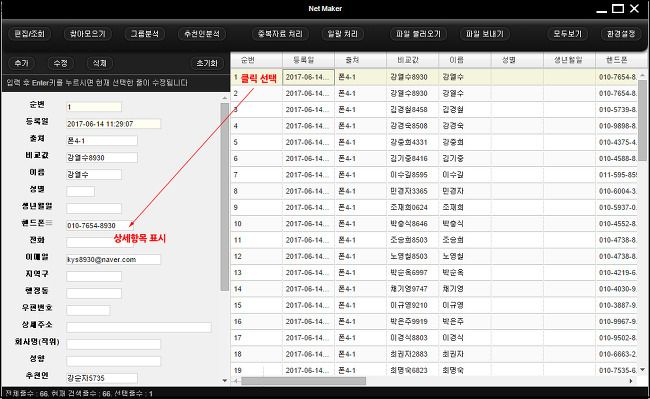
Task: Click the detail form's vertical scrollbar thumb
Action: [225, 197]
